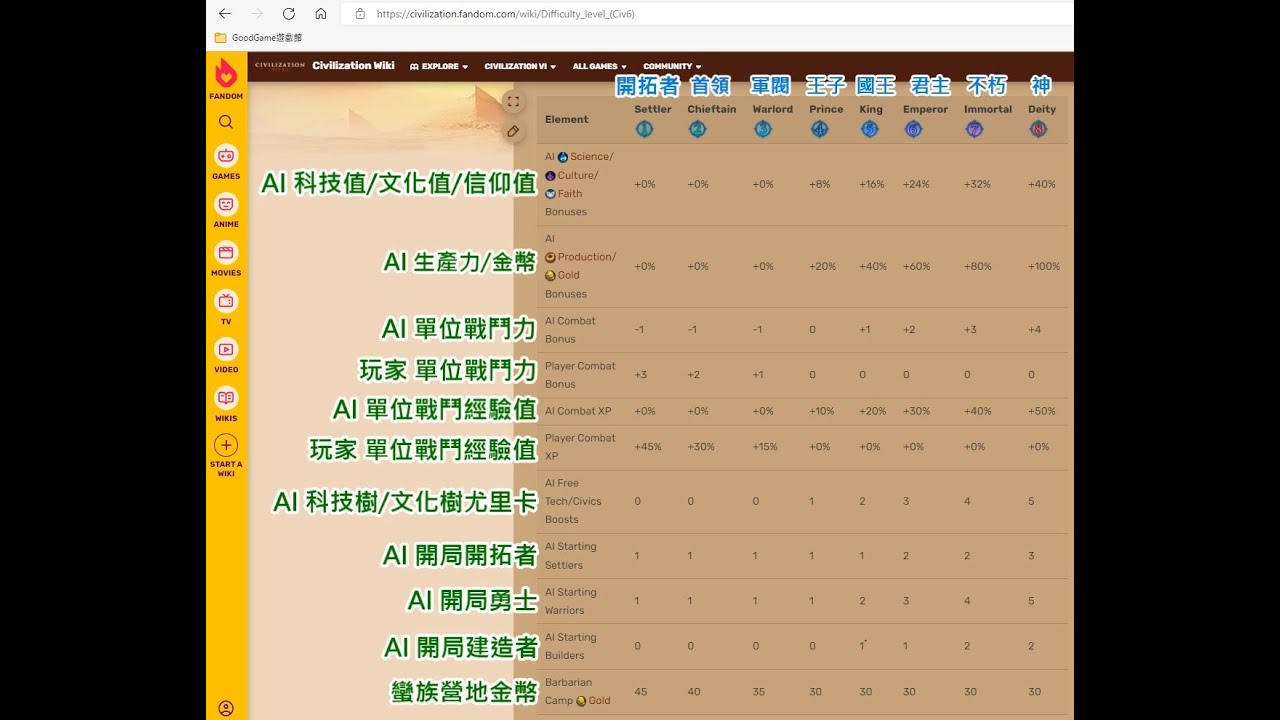Click the +45% Settler Player XP value
Image resolution: width=1280 pixels, height=720 pixels.
(x=648, y=447)
